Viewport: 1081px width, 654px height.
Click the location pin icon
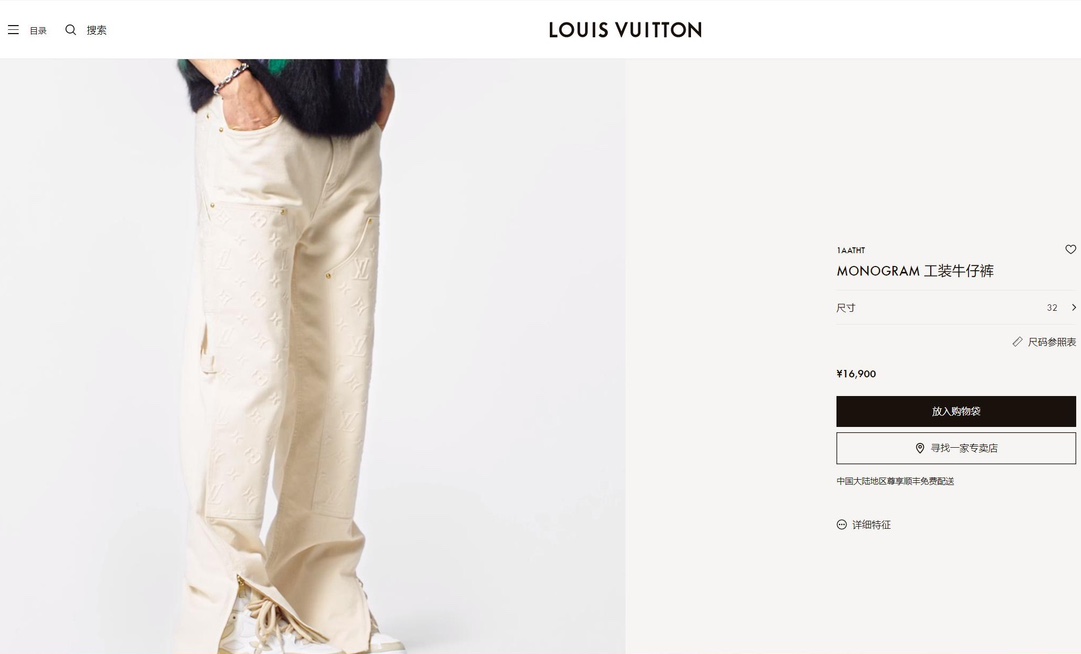(x=919, y=448)
